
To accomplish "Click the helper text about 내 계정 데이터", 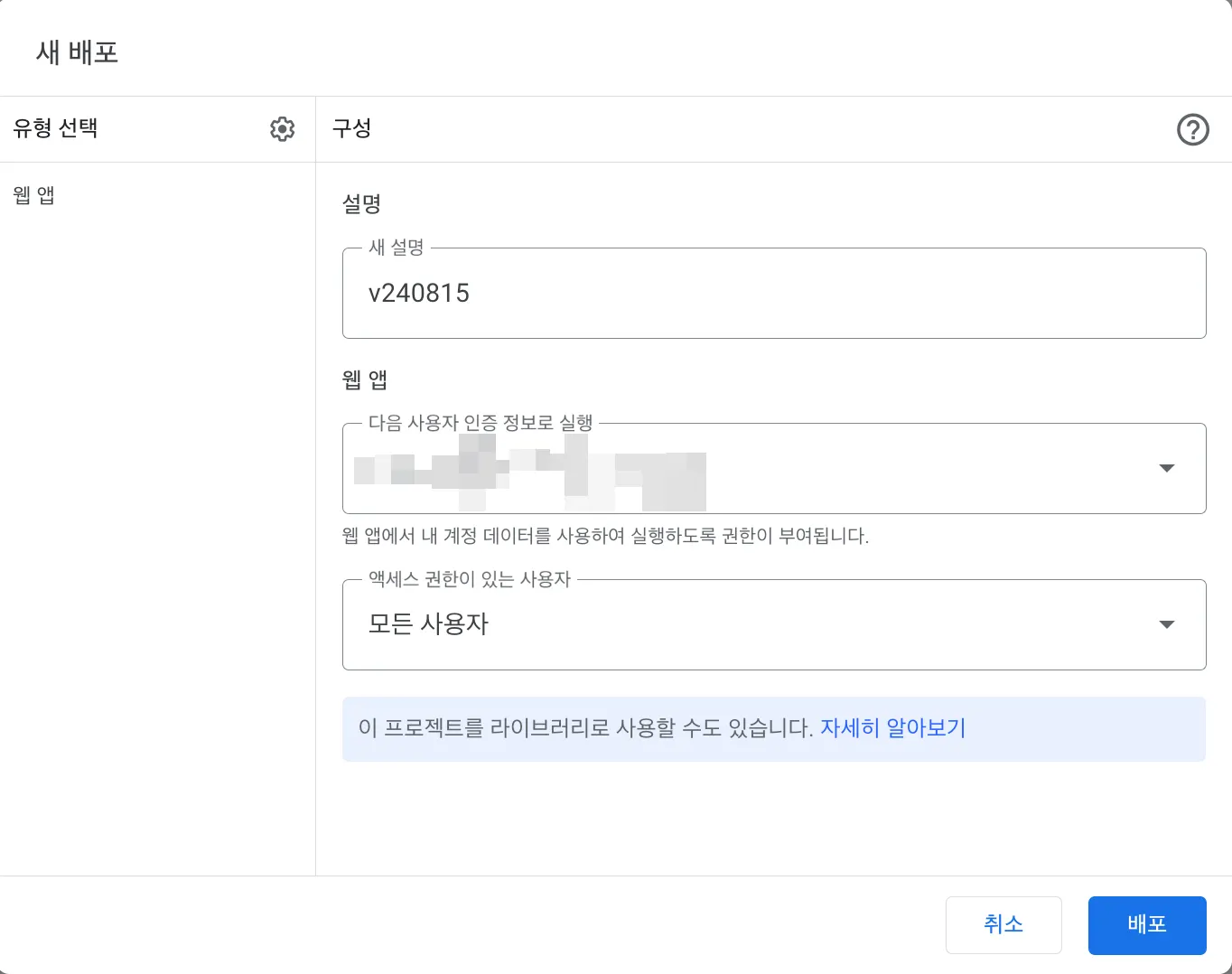I will point(605,536).
